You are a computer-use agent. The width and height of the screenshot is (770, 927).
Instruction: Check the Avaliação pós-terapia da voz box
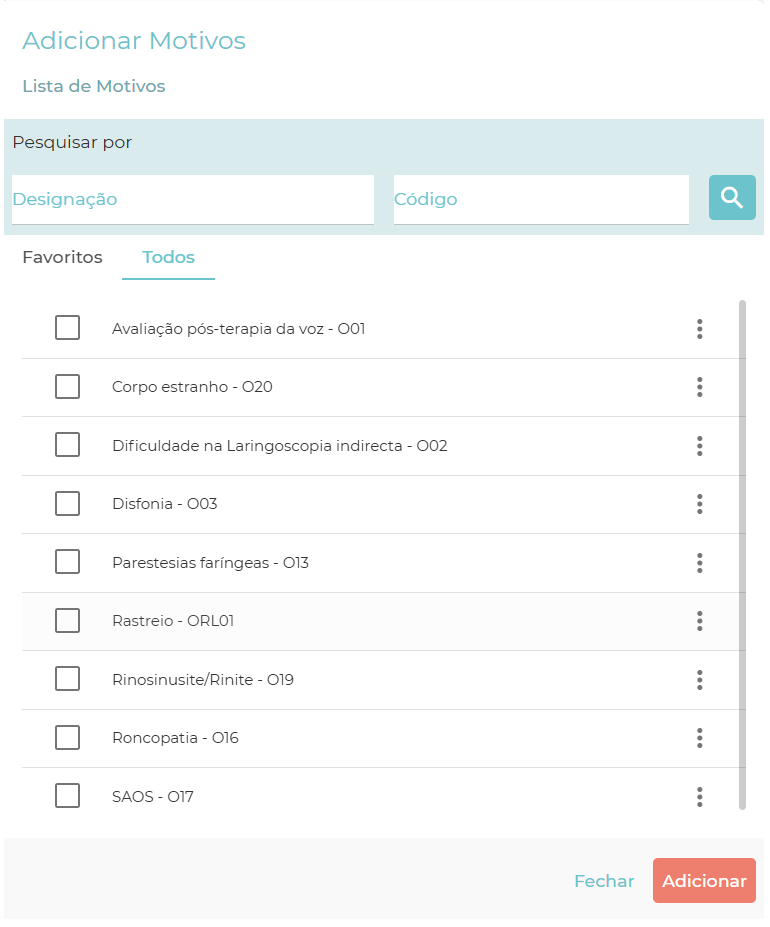click(67, 328)
